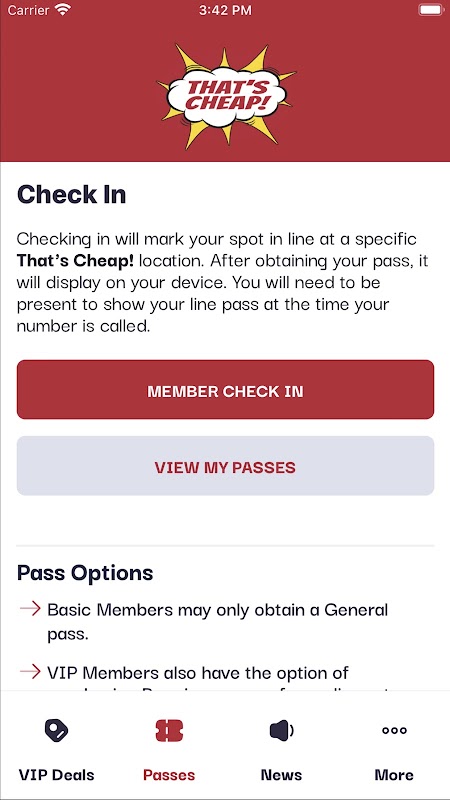The height and width of the screenshot is (800, 450).
Task: Tap the That's Cheap! logo
Action: click(x=225, y=96)
